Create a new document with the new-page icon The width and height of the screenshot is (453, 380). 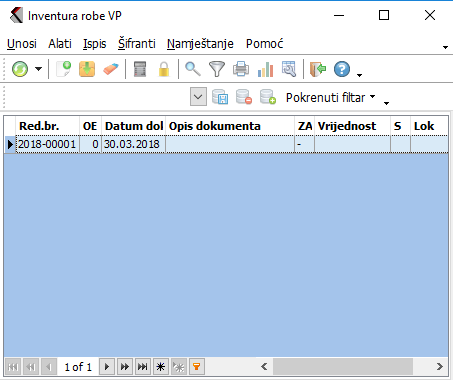point(63,69)
